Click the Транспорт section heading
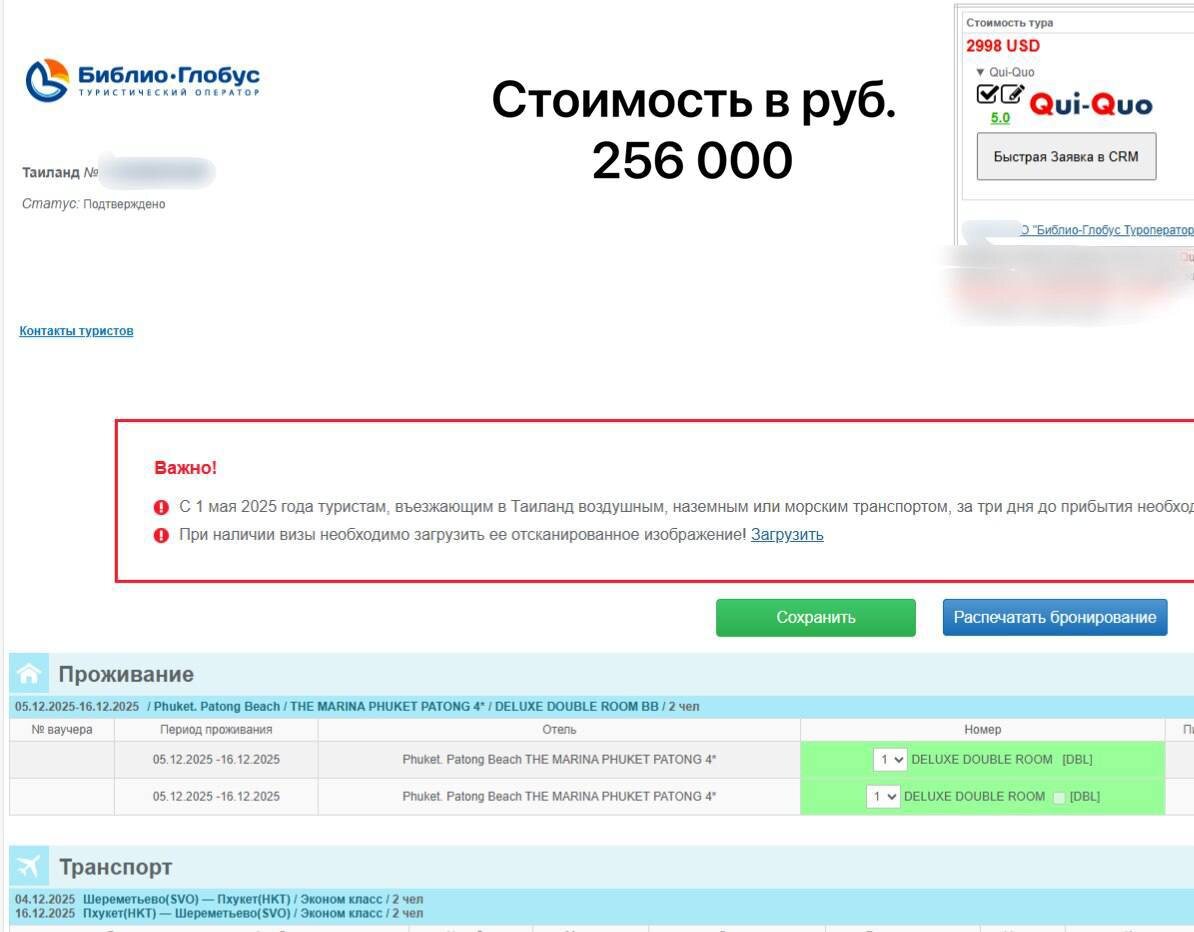Viewport: 1194px width, 932px height. [x=116, y=867]
